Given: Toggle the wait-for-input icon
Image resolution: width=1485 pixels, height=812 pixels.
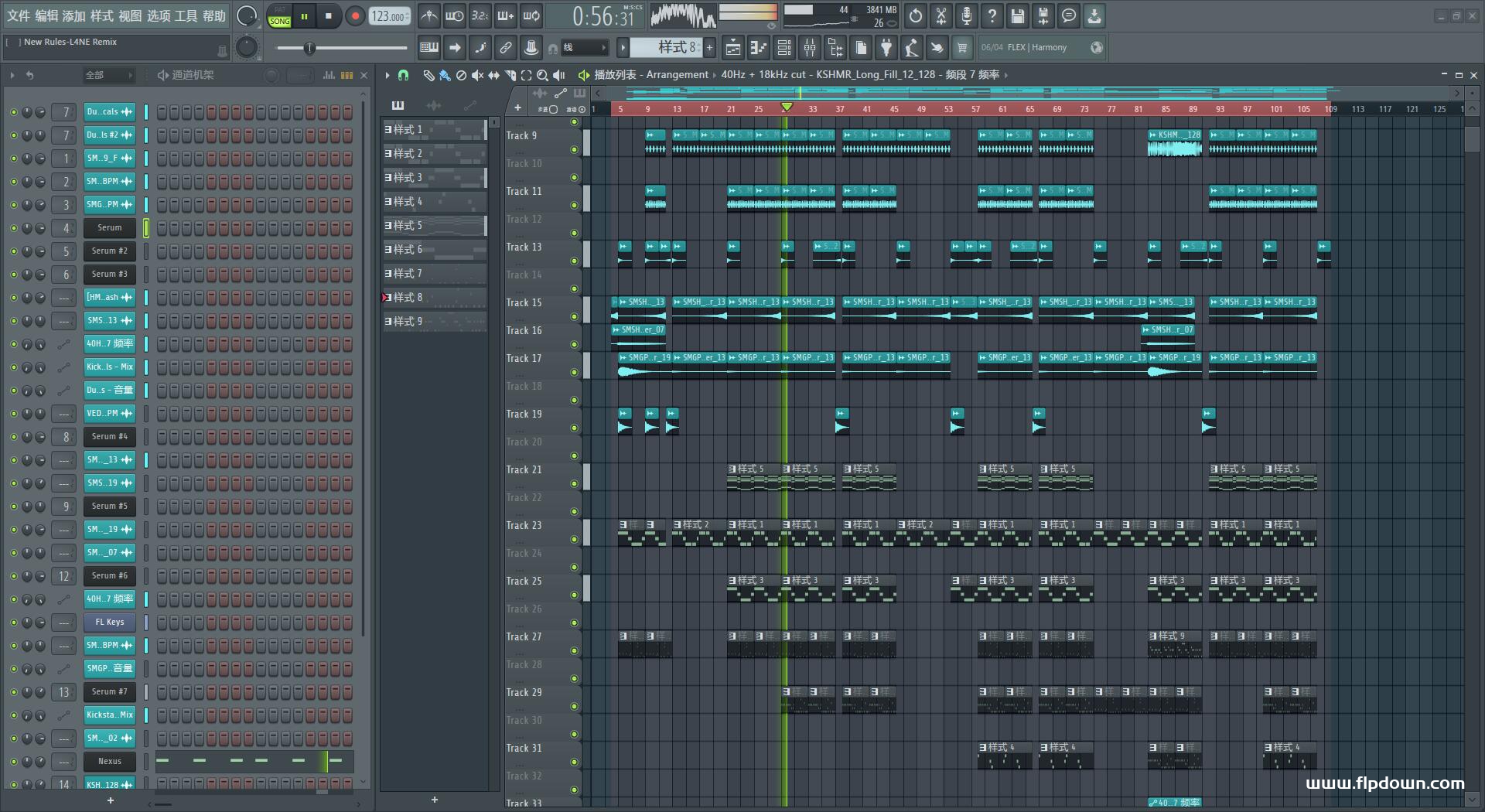Looking at the screenshot, I should [x=455, y=15].
